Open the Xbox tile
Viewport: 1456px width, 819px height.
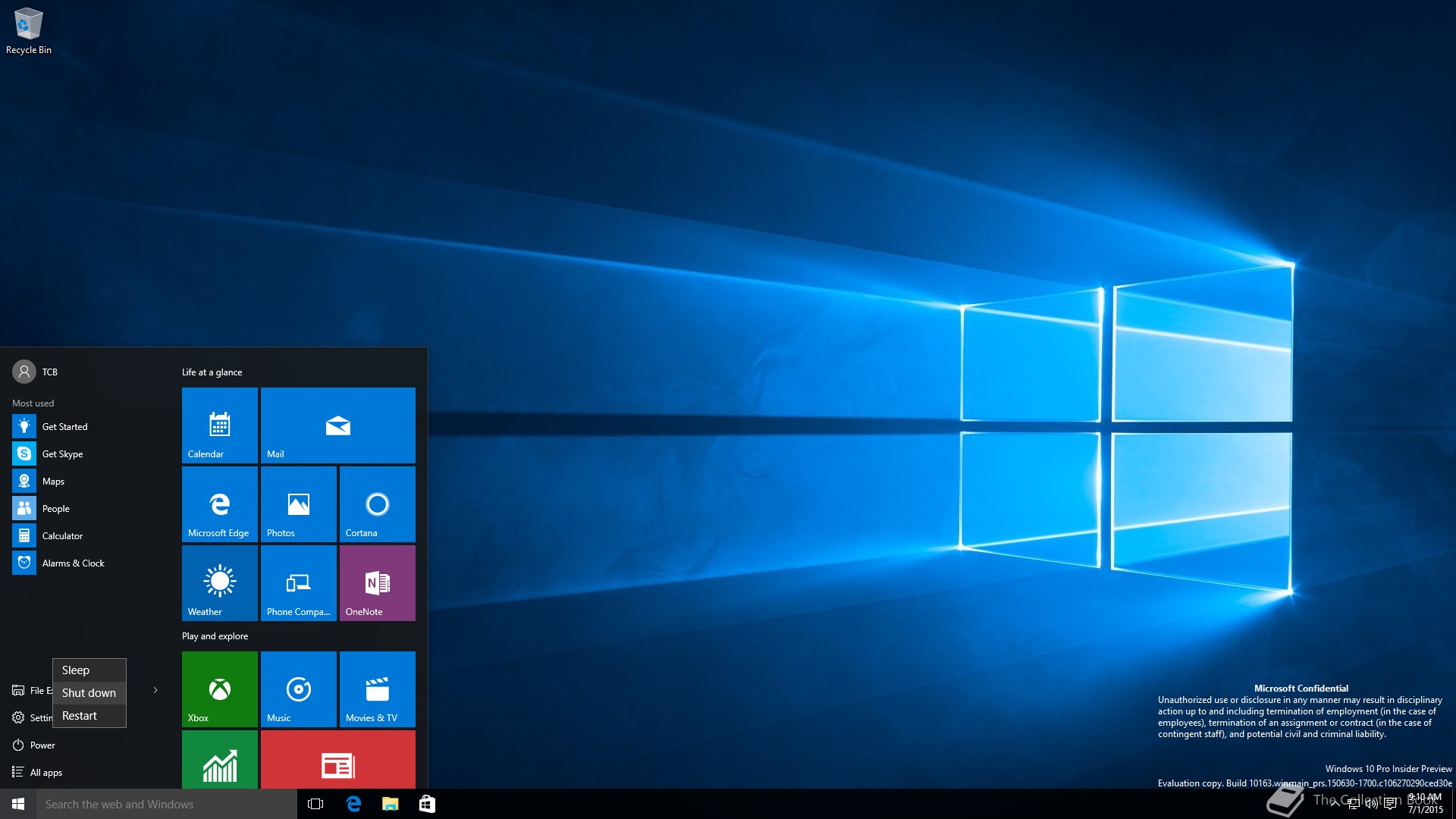(220, 689)
